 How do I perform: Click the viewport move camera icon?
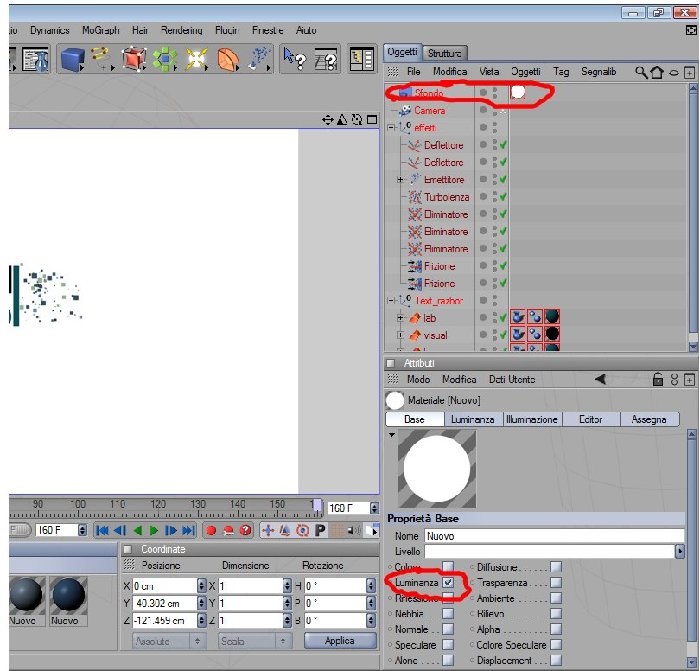click(x=328, y=120)
